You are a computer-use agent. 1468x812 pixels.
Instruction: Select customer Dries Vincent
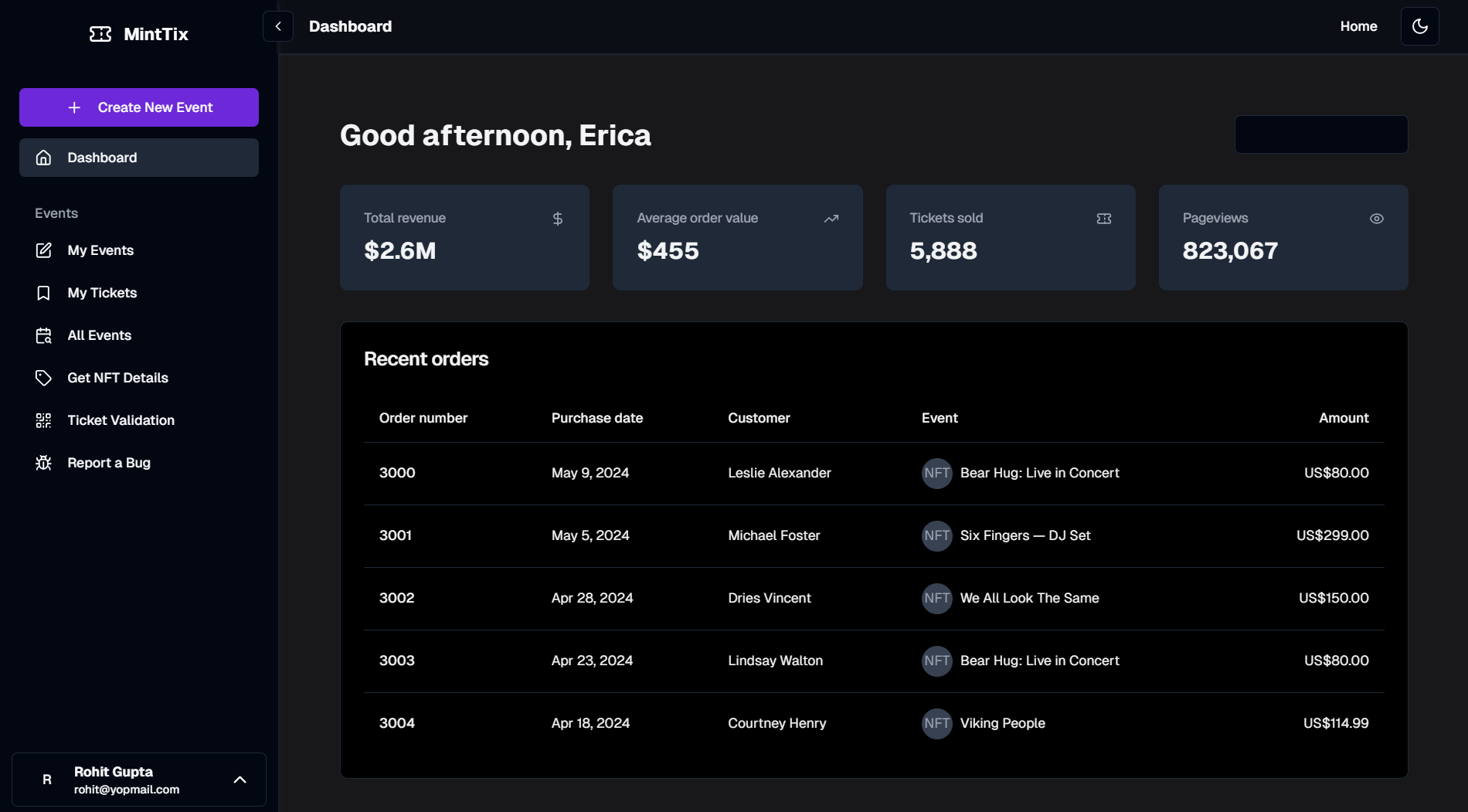[770, 598]
